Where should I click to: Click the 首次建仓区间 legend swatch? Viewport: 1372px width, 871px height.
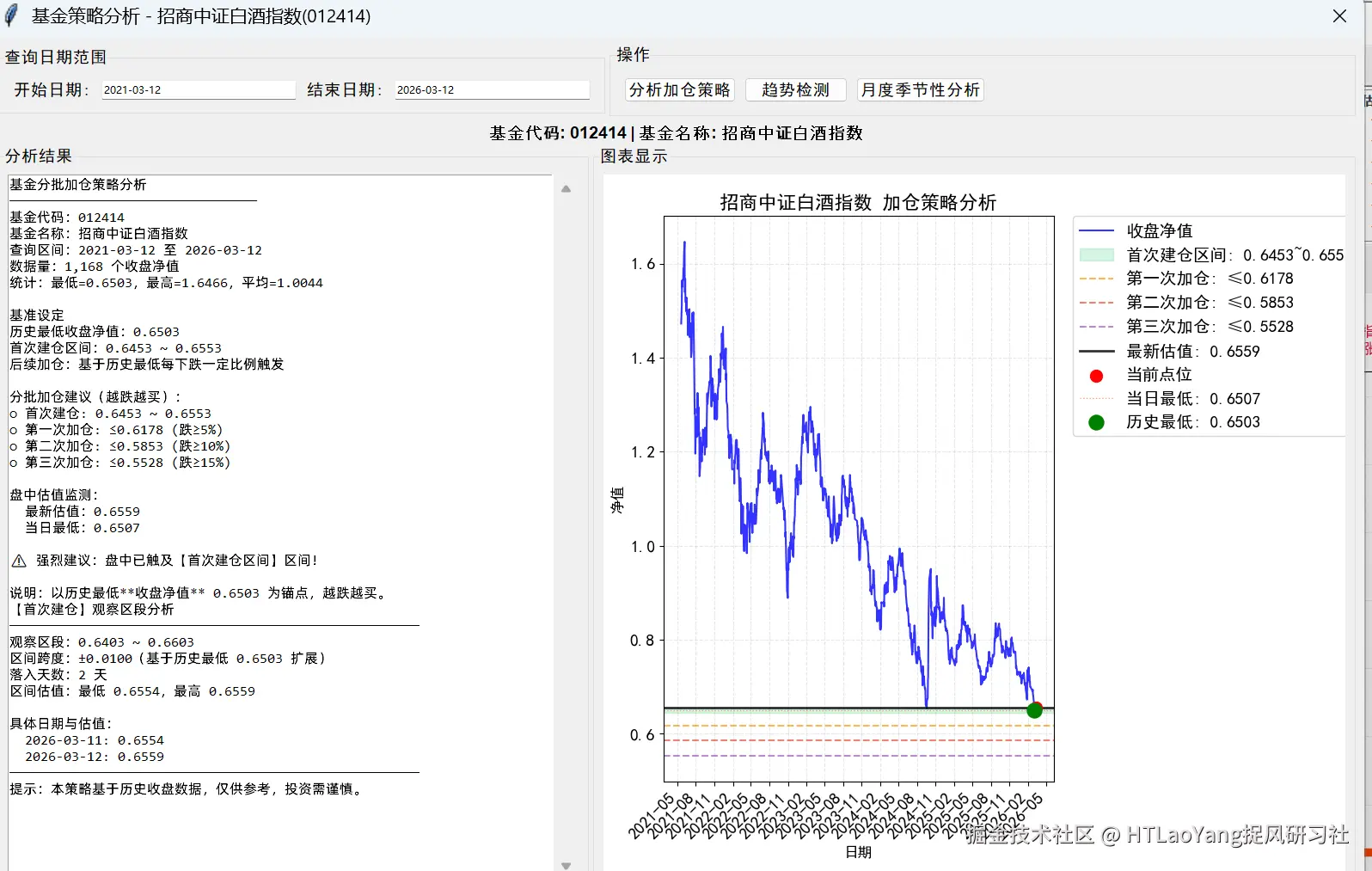click(1096, 255)
